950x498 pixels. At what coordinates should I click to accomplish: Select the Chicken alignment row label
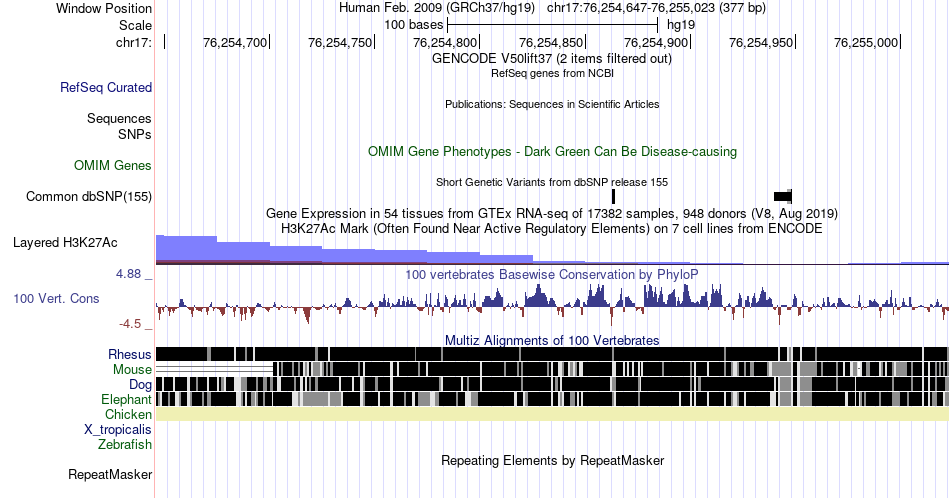pyautogui.click(x=128, y=414)
